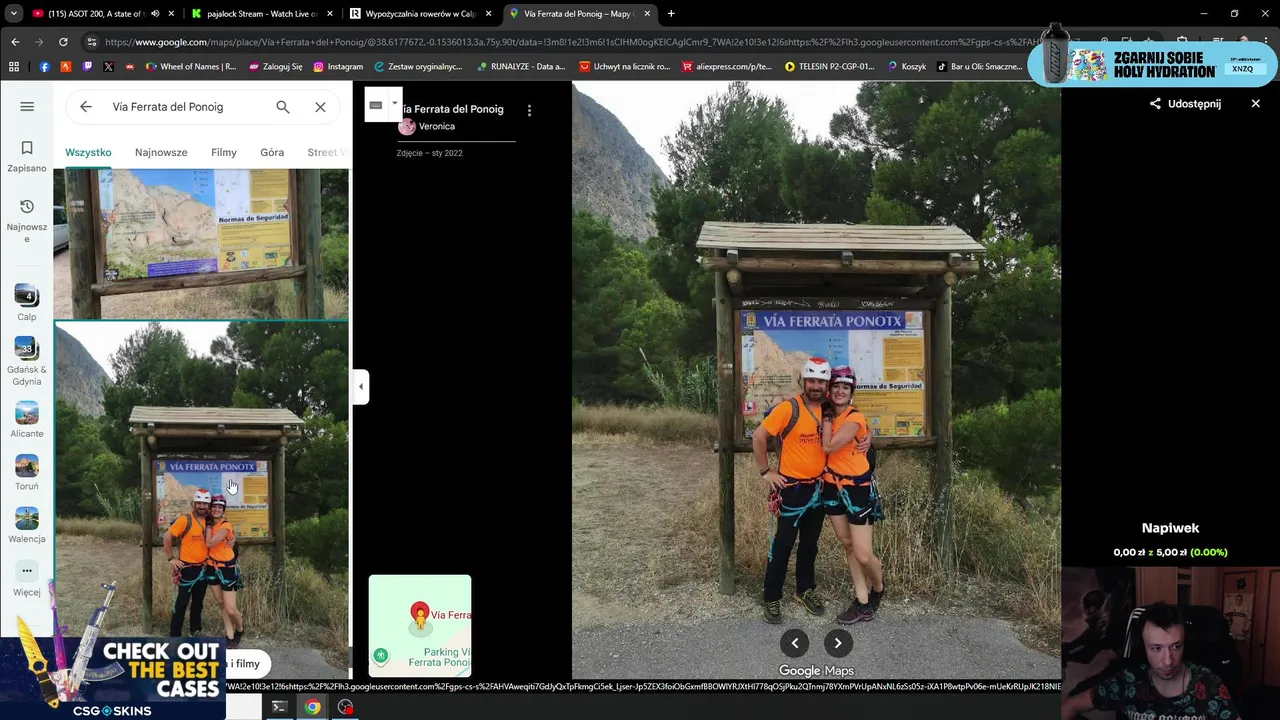1280x720 pixels.
Task: Open the Zapisano saved places
Action: (27, 156)
